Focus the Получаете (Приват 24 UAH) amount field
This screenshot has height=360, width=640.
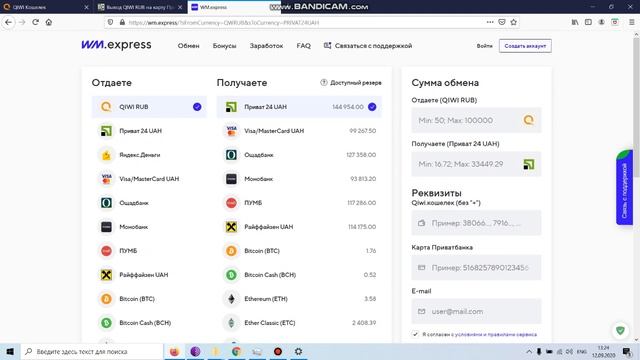tap(476, 164)
